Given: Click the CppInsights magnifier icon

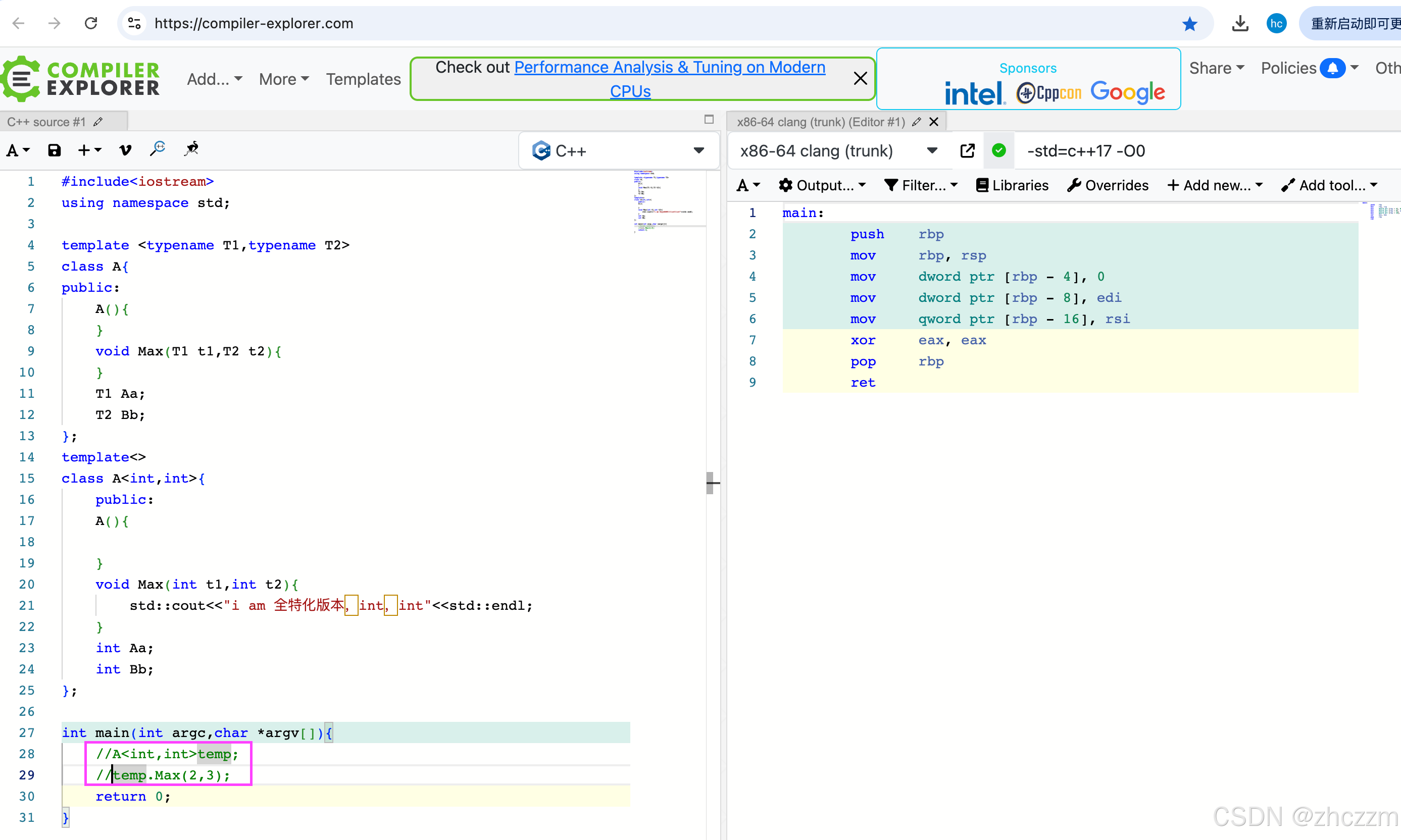Looking at the screenshot, I should point(158,149).
